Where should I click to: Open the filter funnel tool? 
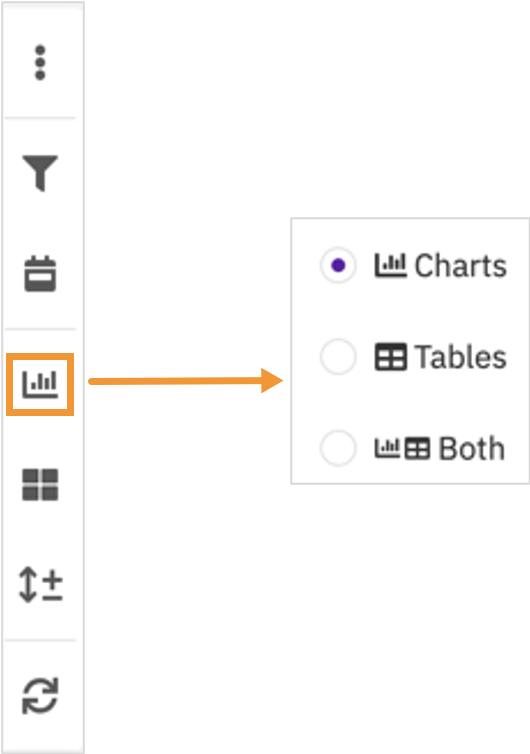tap(40, 173)
